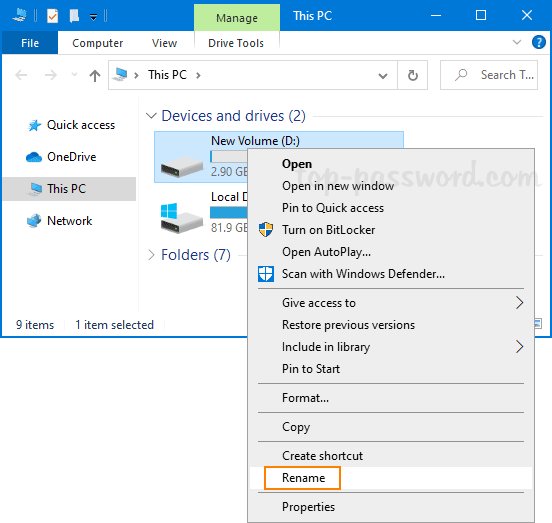Open the Include in library submenu
The width and height of the screenshot is (552, 523).
tap(391, 347)
